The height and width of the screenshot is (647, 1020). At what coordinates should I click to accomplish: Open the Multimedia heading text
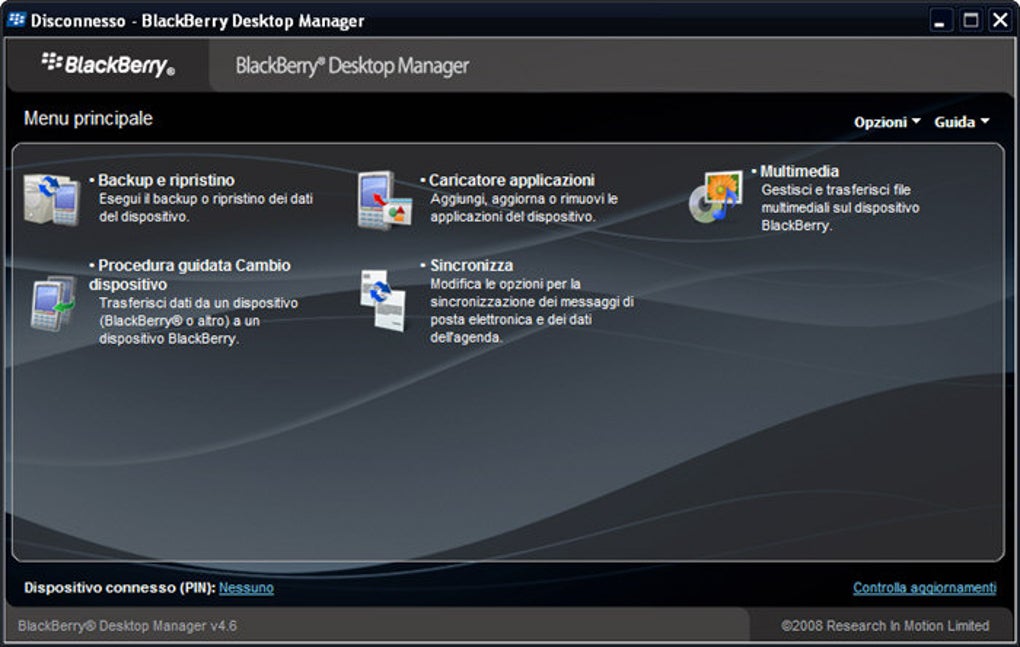(798, 171)
